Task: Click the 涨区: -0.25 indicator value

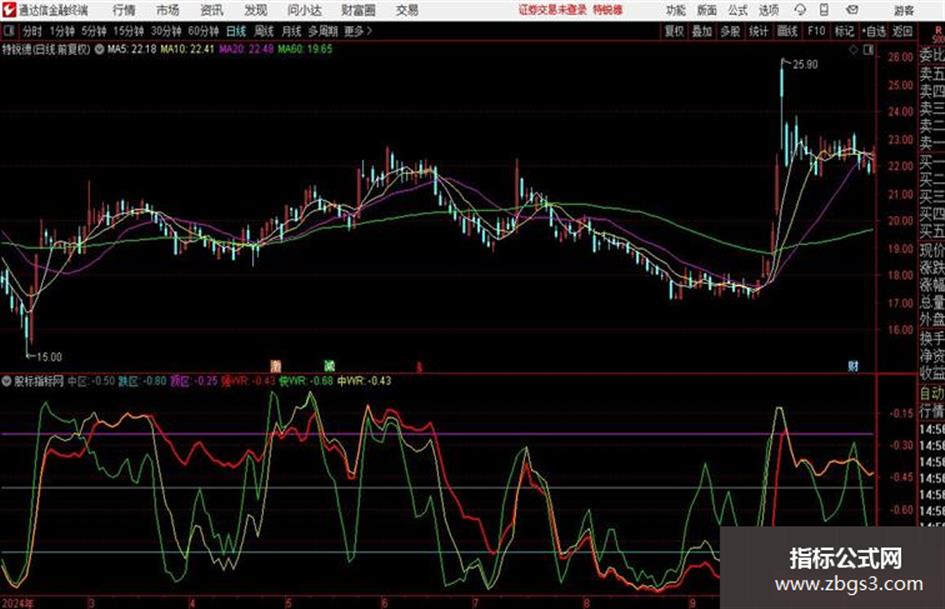Action: tap(194, 381)
